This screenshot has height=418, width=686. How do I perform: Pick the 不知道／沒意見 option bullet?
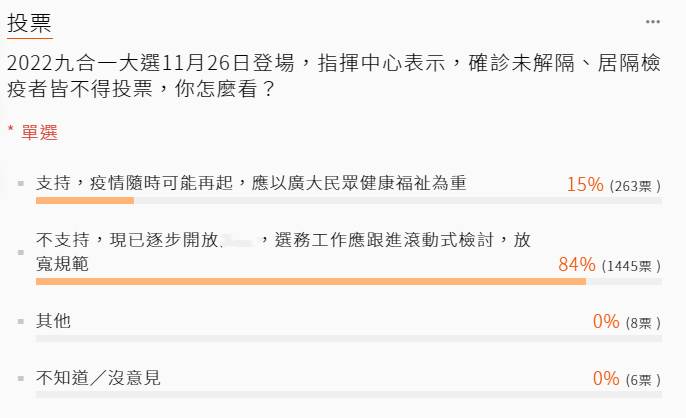pos(21,379)
